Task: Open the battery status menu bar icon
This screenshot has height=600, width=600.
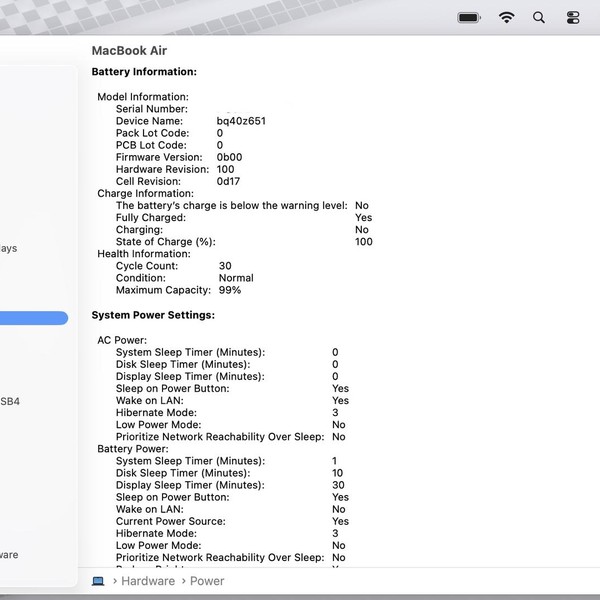Action: [x=469, y=18]
